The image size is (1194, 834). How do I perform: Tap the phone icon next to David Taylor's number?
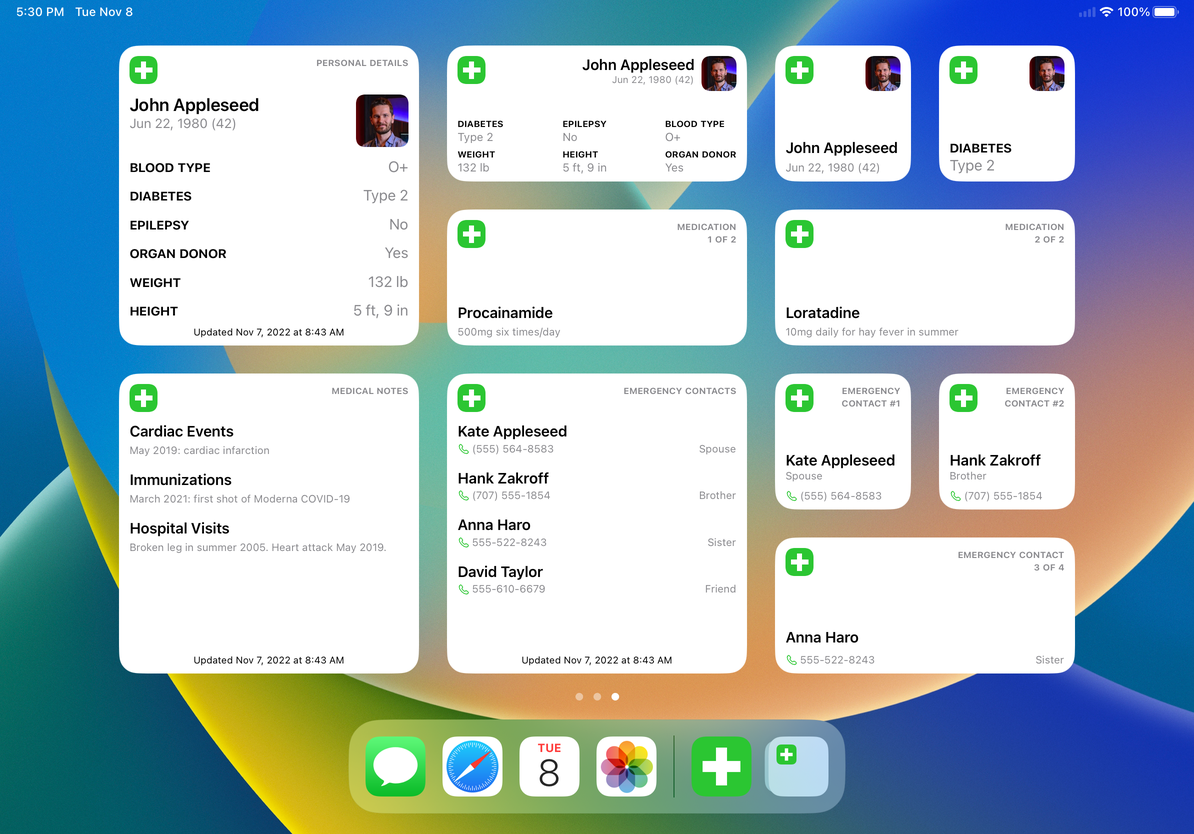click(x=463, y=590)
